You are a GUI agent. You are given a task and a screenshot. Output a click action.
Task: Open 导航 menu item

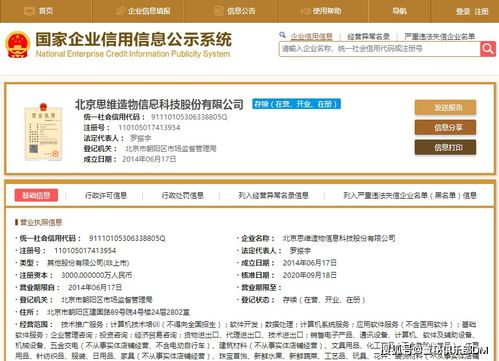pyautogui.click(x=399, y=11)
